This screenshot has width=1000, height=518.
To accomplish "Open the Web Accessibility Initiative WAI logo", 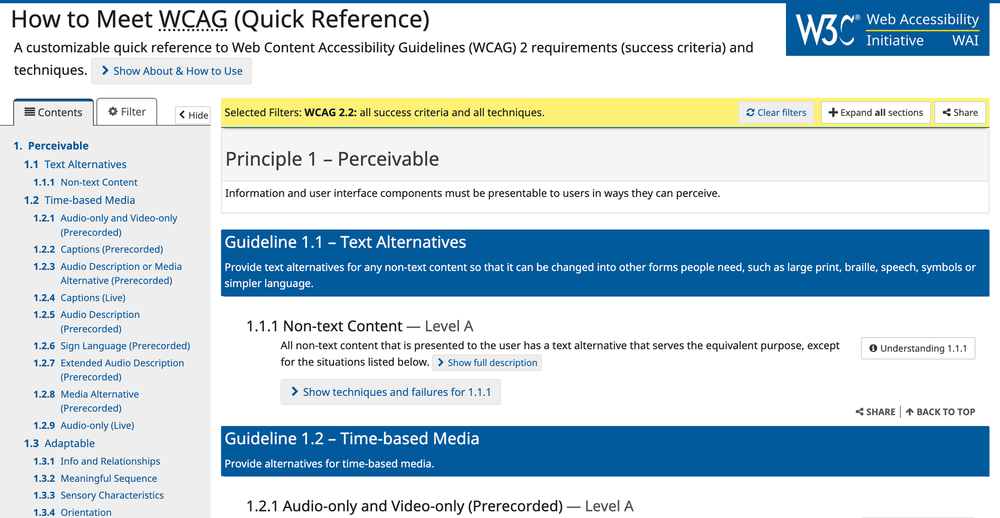I will pyautogui.click(x=922, y=30).
